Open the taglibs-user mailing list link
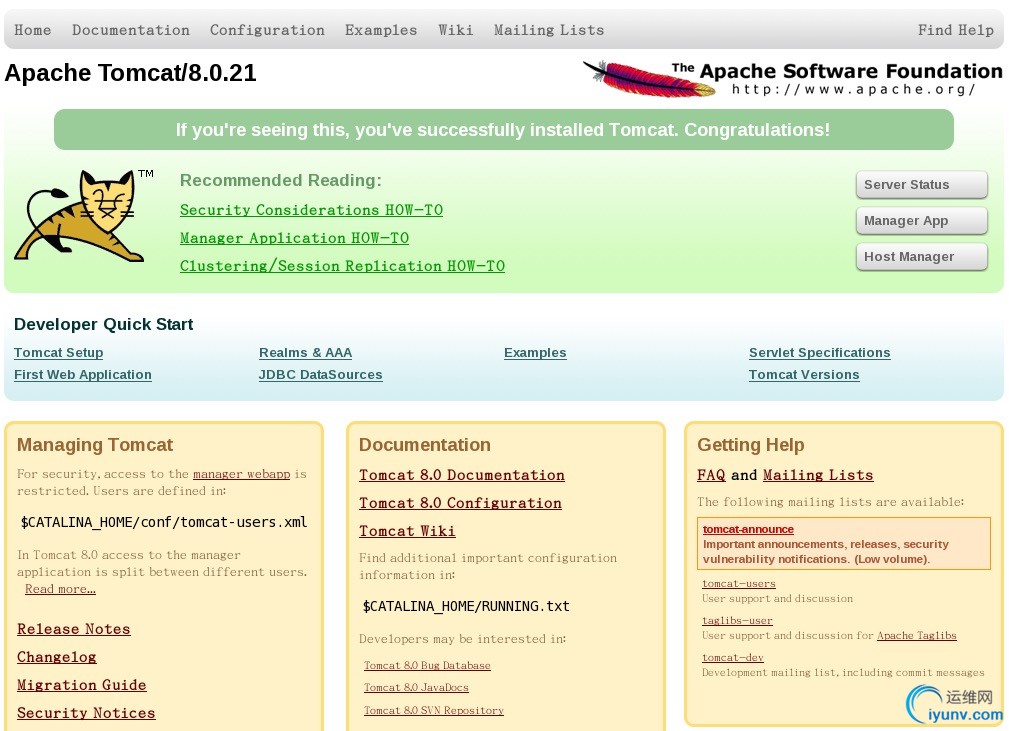Viewport: 1009px width, 731px height. tap(737, 620)
